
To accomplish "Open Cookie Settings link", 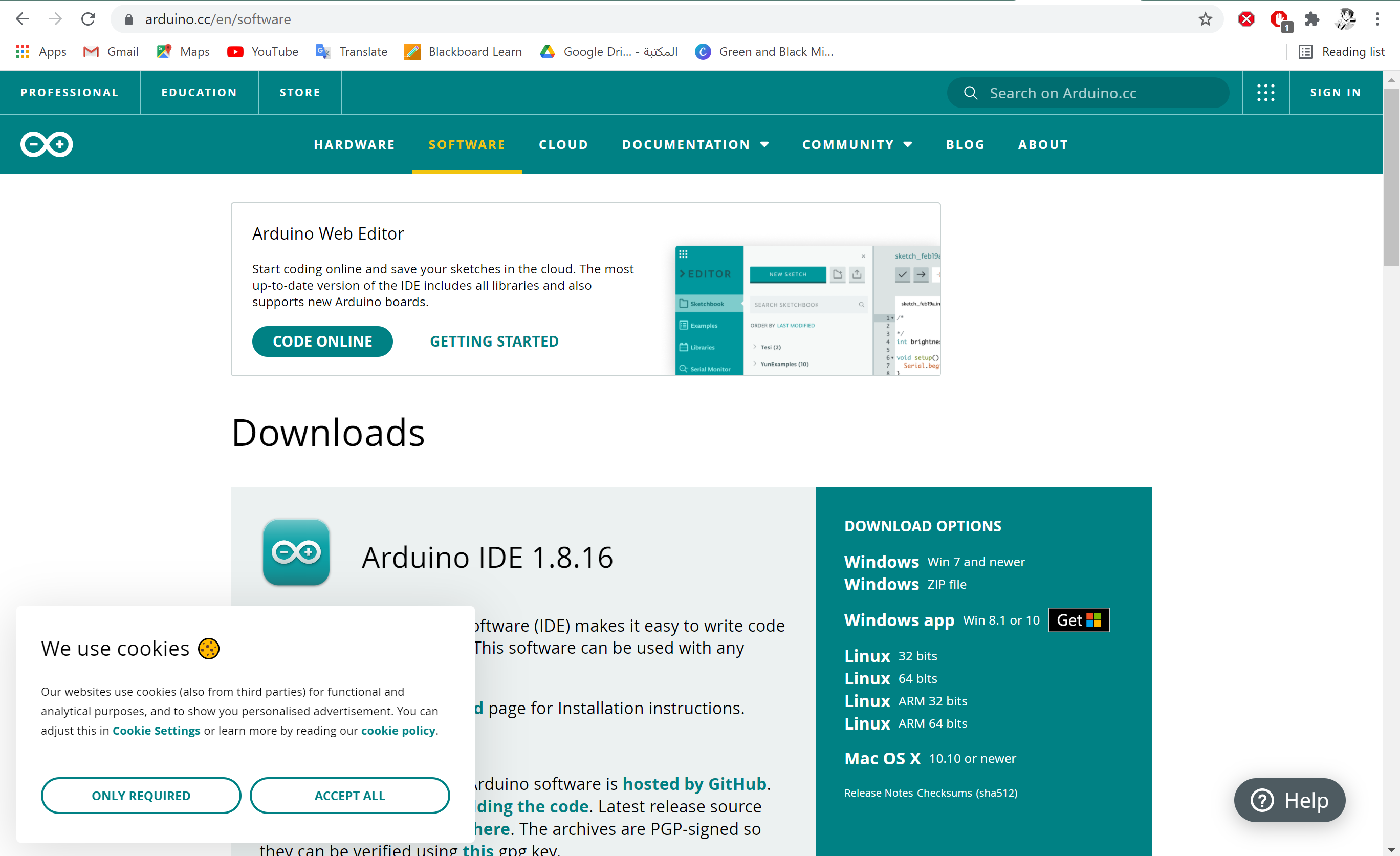I will 156,731.
